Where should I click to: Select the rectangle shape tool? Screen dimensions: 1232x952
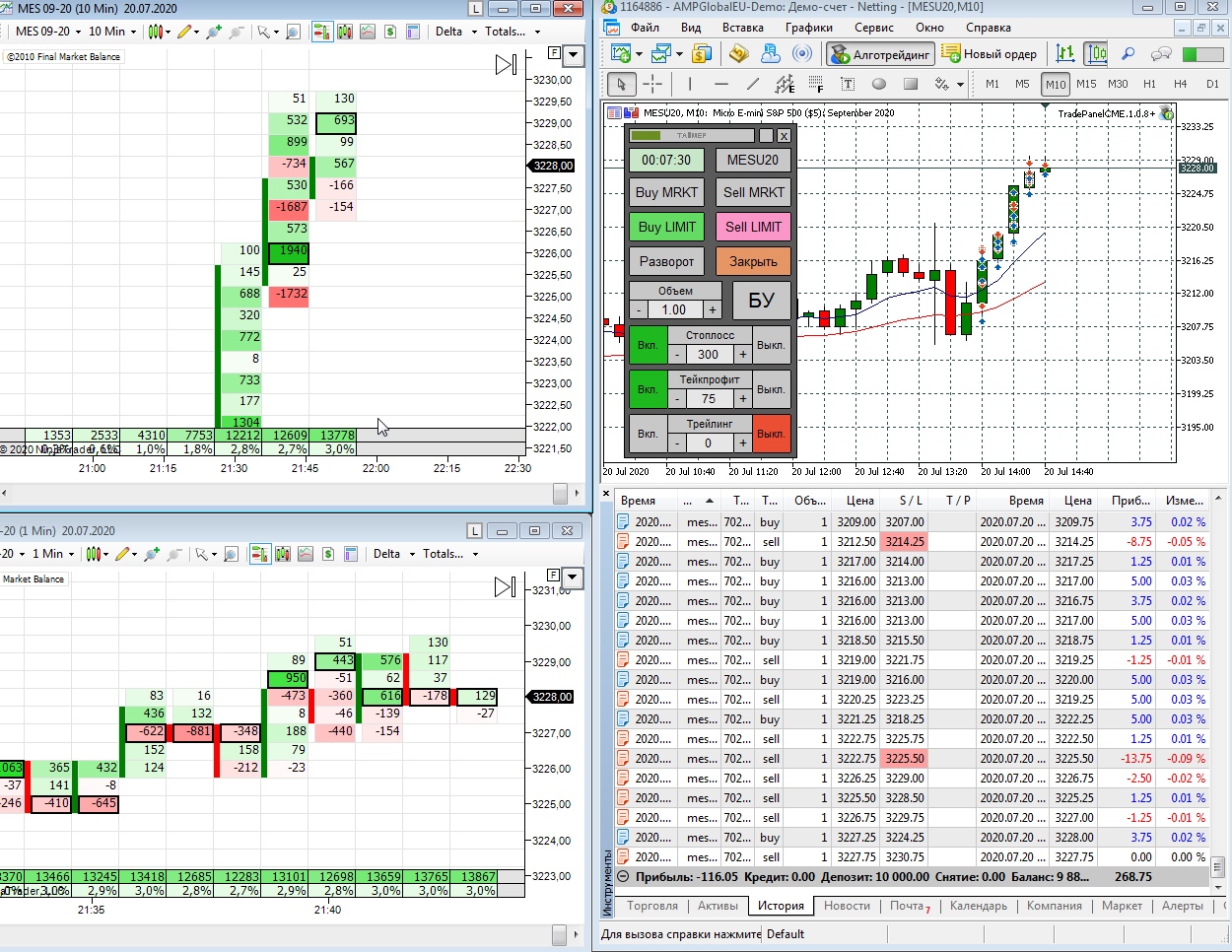coord(911,84)
